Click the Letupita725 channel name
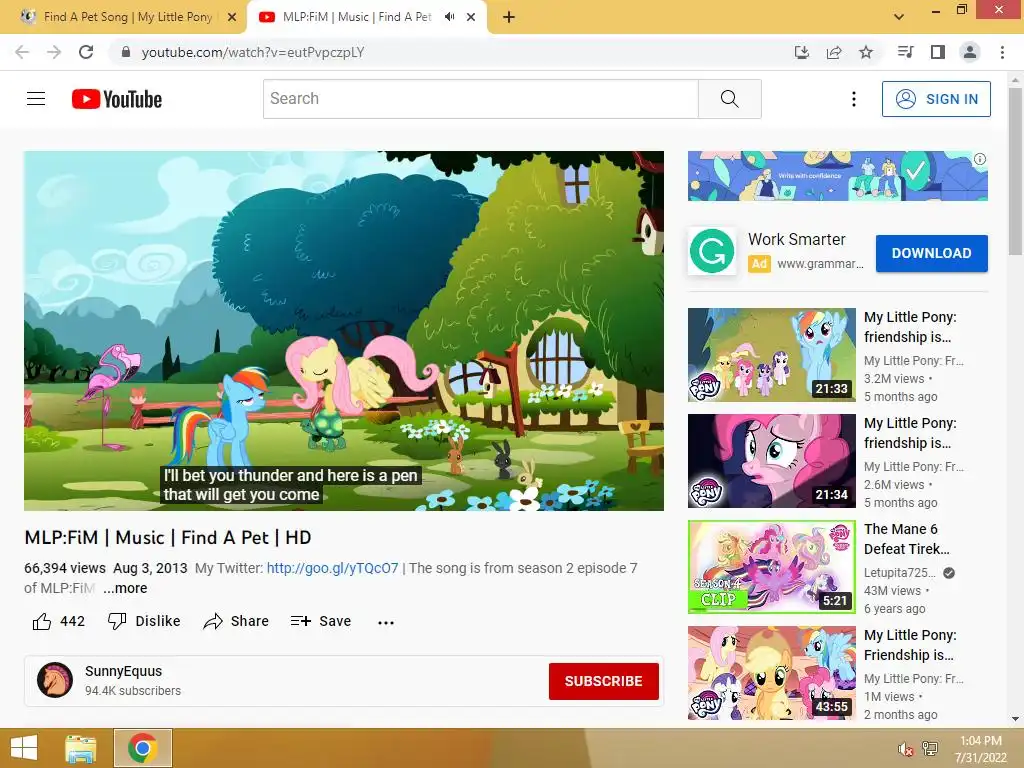This screenshot has height=768, width=1024. 899,573
